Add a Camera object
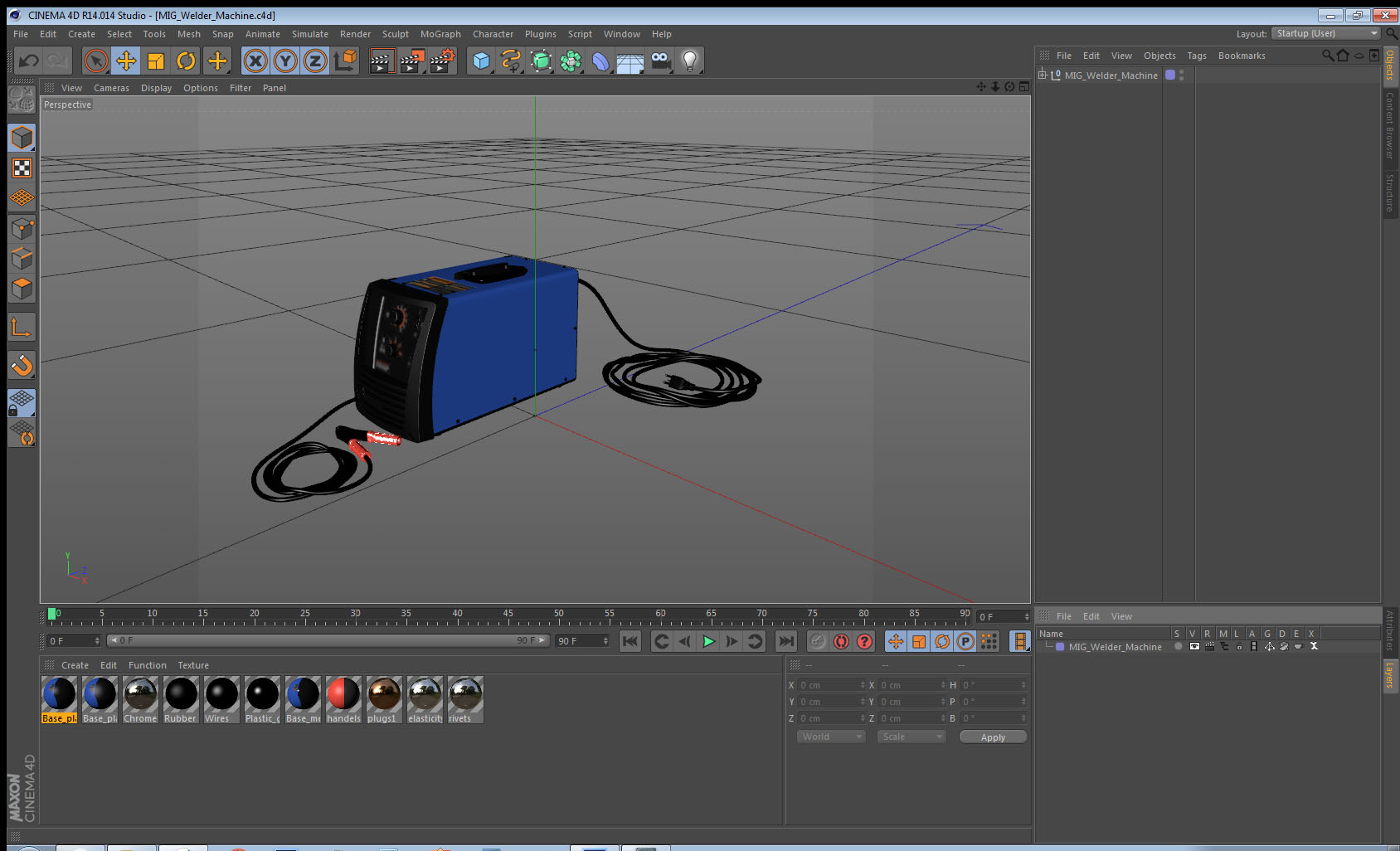1400x851 pixels. point(660,61)
